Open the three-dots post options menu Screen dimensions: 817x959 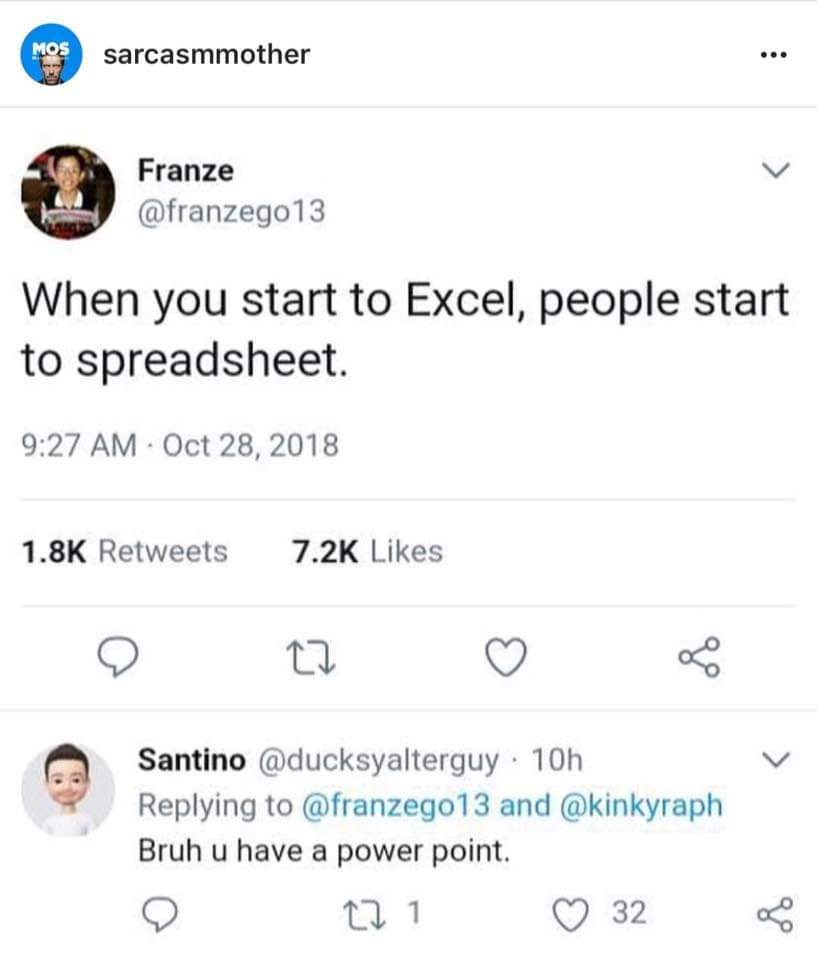(772, 54)
